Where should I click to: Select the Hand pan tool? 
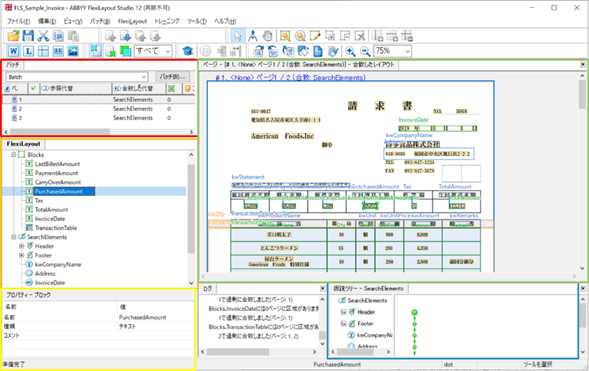click(x=267, y=36)
